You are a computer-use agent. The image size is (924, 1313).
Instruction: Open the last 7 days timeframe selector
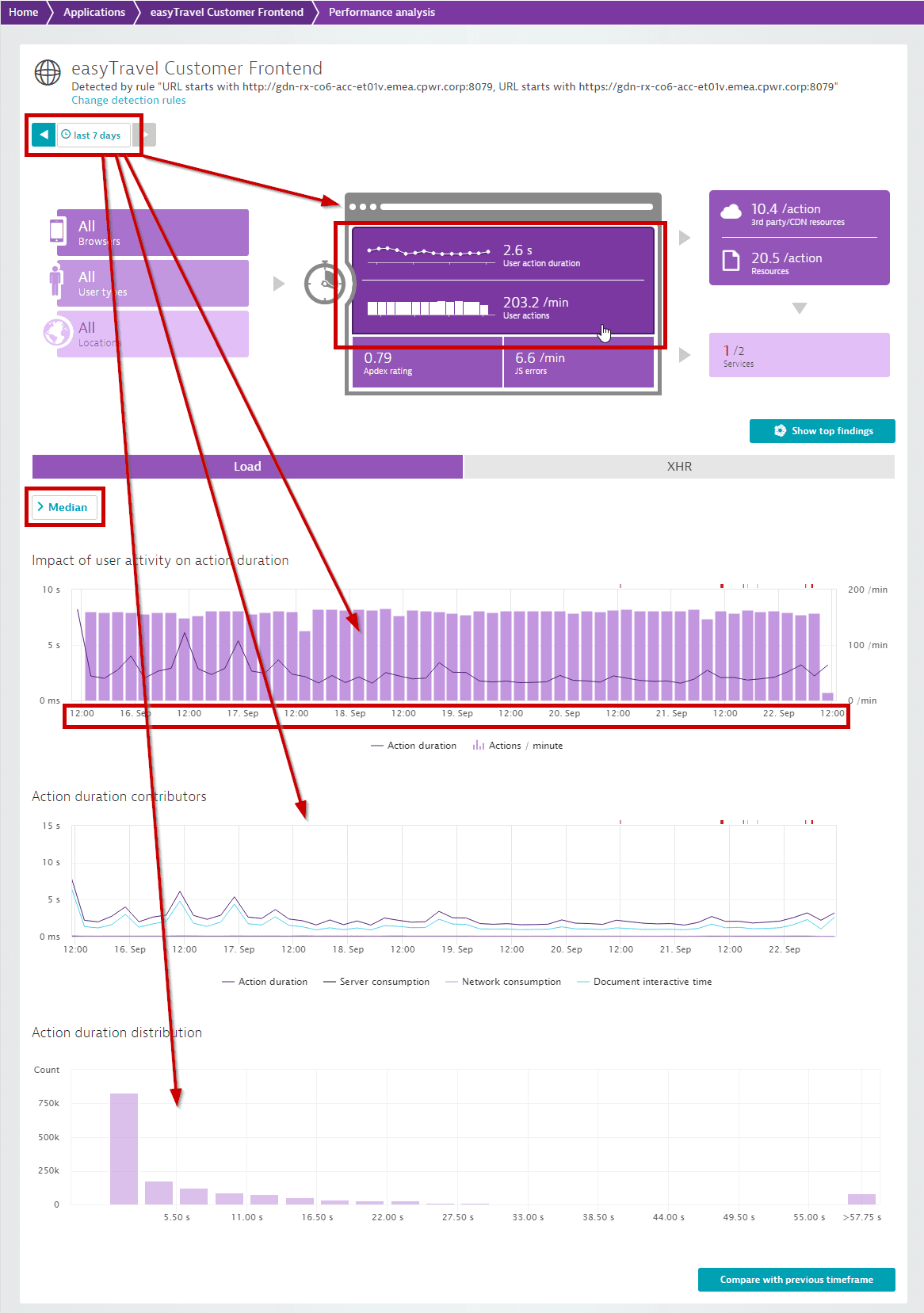coord(94,135)
